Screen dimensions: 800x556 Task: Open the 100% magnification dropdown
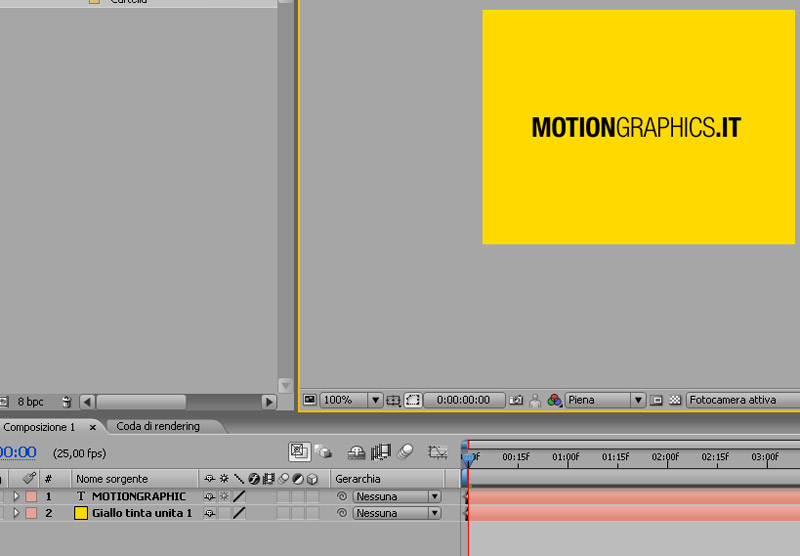coord(351,400)
